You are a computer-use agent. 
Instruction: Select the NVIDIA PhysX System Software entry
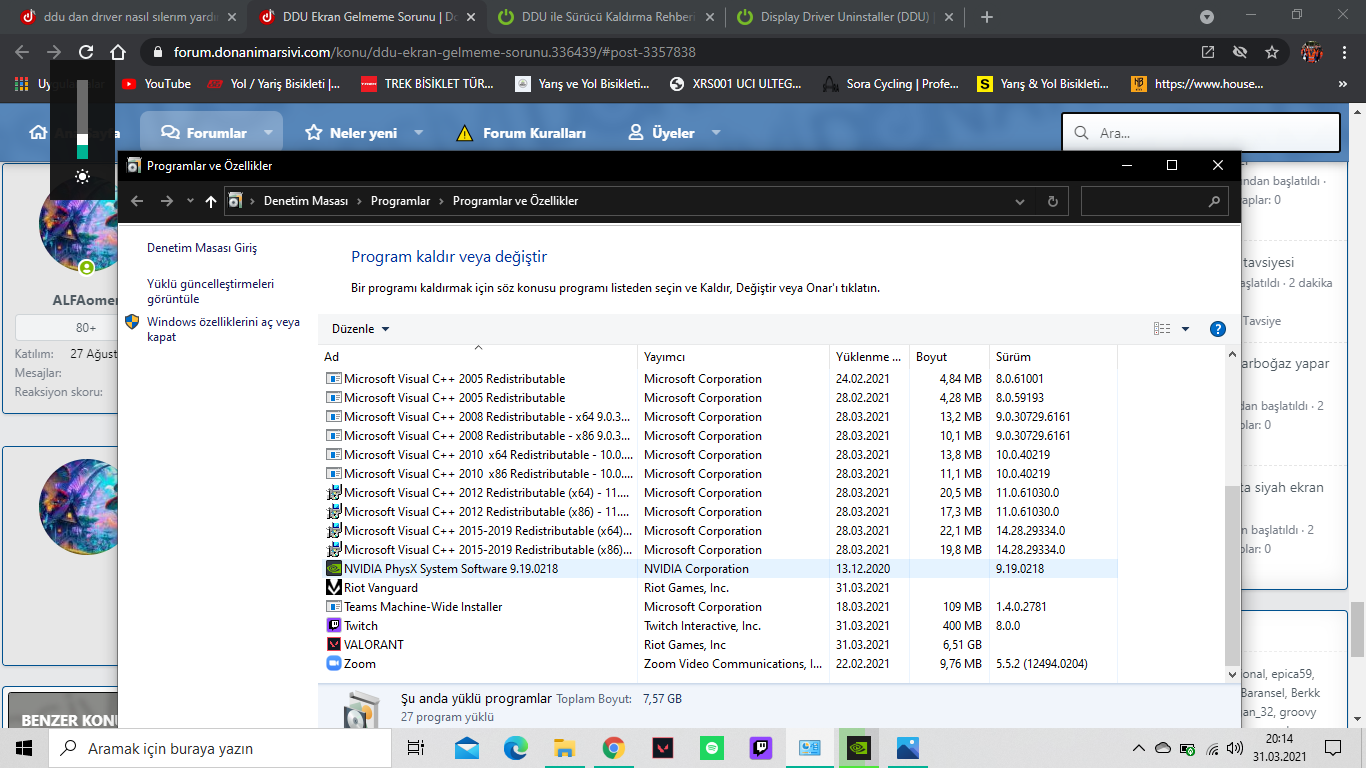[x=450, y=569]
